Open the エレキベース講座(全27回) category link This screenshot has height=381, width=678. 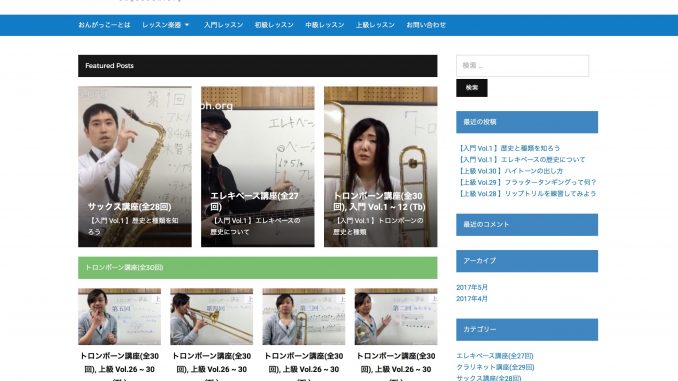click(495, 355)
